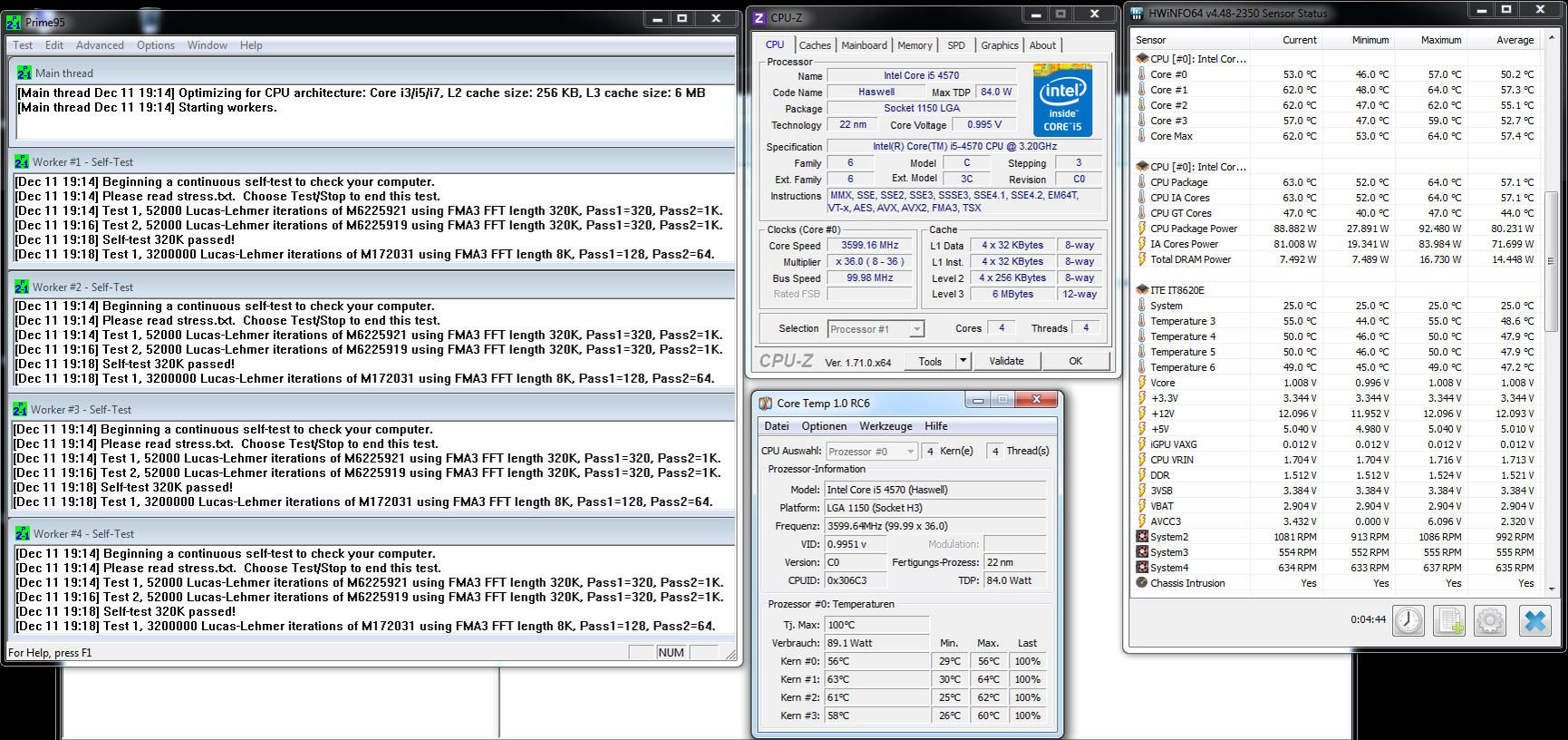This screenshot has width=1568, height=740.
Task: Click the HWiNFO start logging icon
Action: point(1449,620)
